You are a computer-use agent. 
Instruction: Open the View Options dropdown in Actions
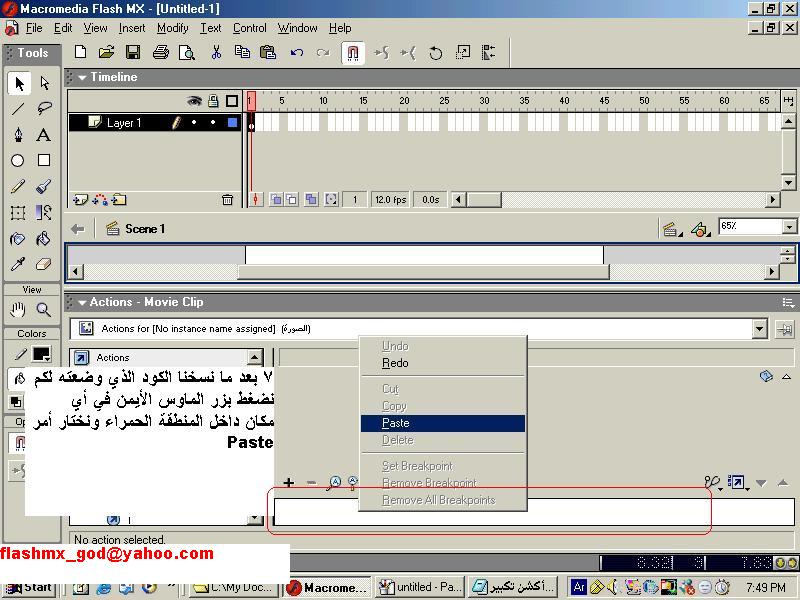(x=737, y=482)
